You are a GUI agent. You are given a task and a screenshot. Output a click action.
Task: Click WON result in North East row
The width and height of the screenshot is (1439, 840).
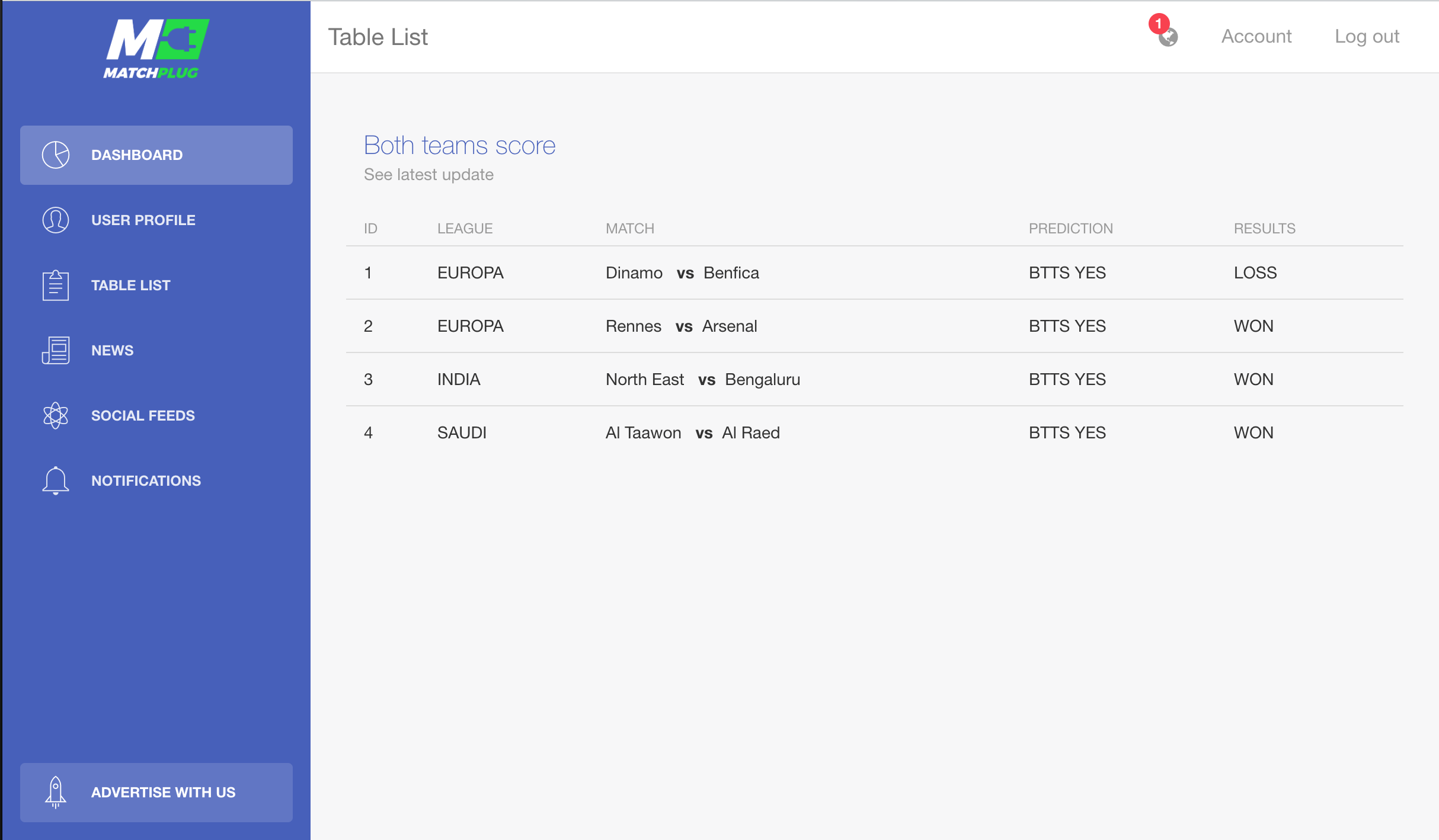click(1253, 380)
